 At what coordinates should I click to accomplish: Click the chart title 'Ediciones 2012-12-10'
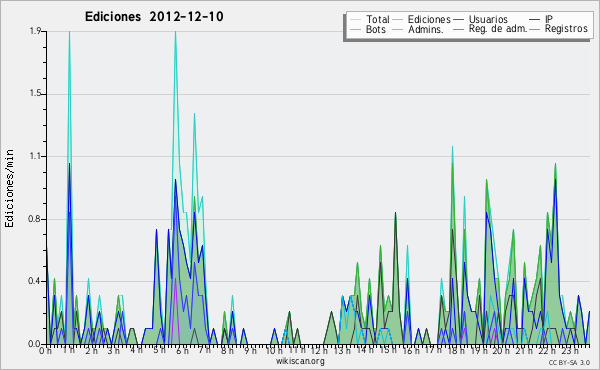pos(154,17)
